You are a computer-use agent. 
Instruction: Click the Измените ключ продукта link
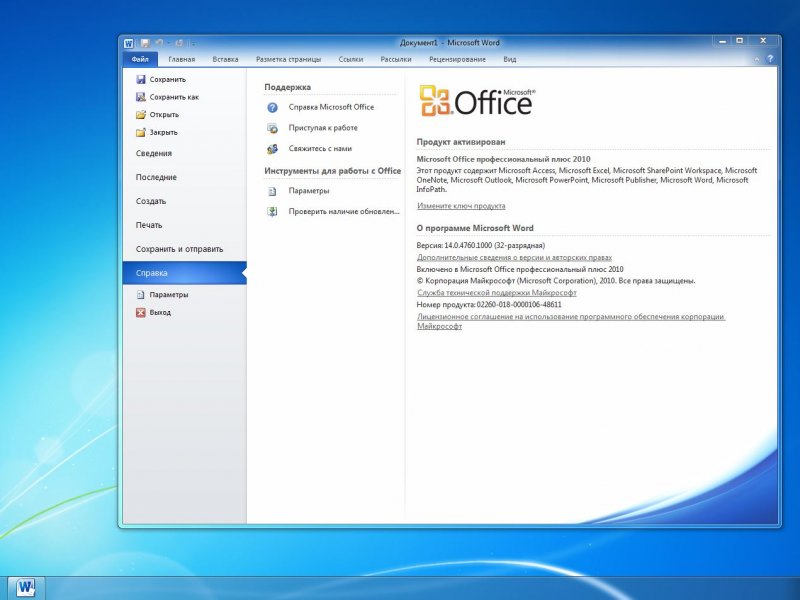coord(461,206)
